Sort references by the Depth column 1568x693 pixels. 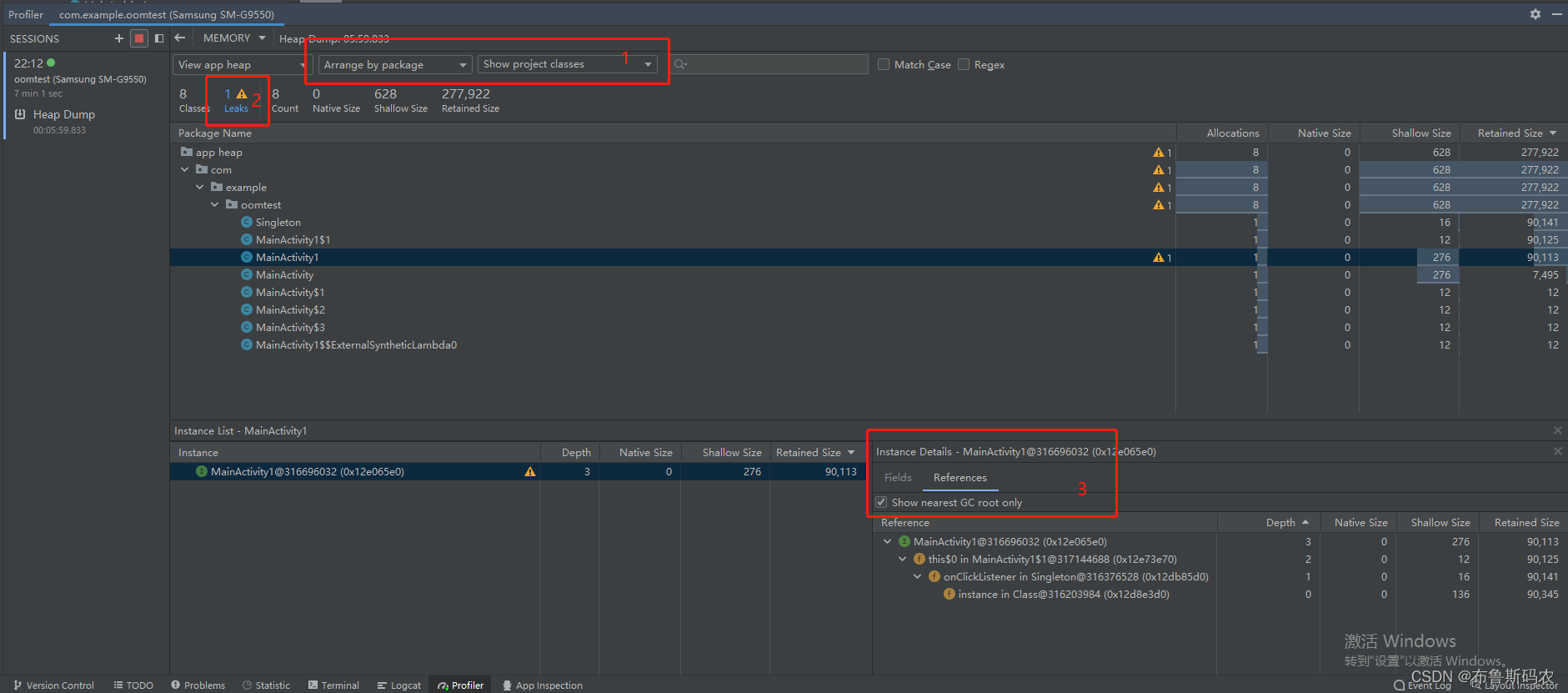(1267, 523)
